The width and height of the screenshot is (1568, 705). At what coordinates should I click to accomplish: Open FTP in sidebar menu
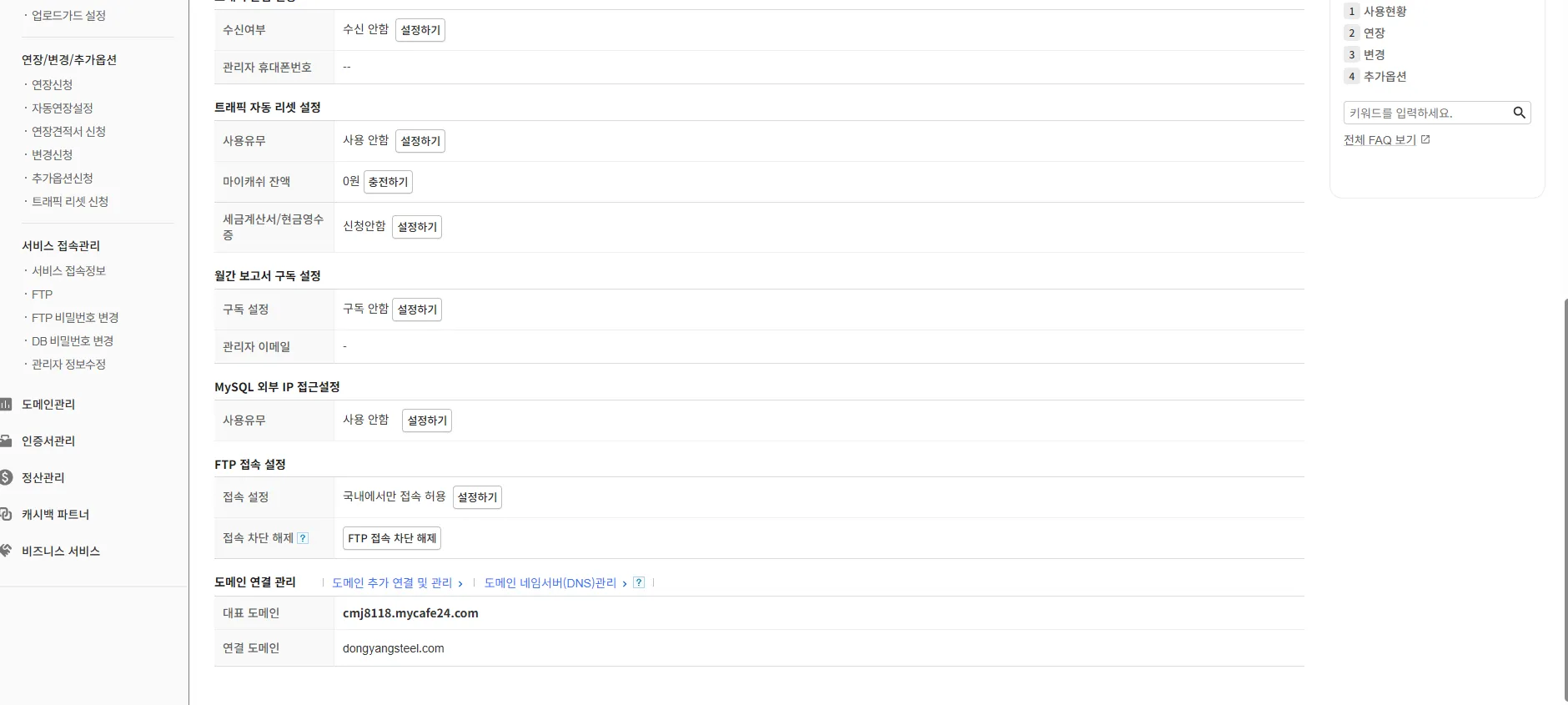click(x=42, y=294)
